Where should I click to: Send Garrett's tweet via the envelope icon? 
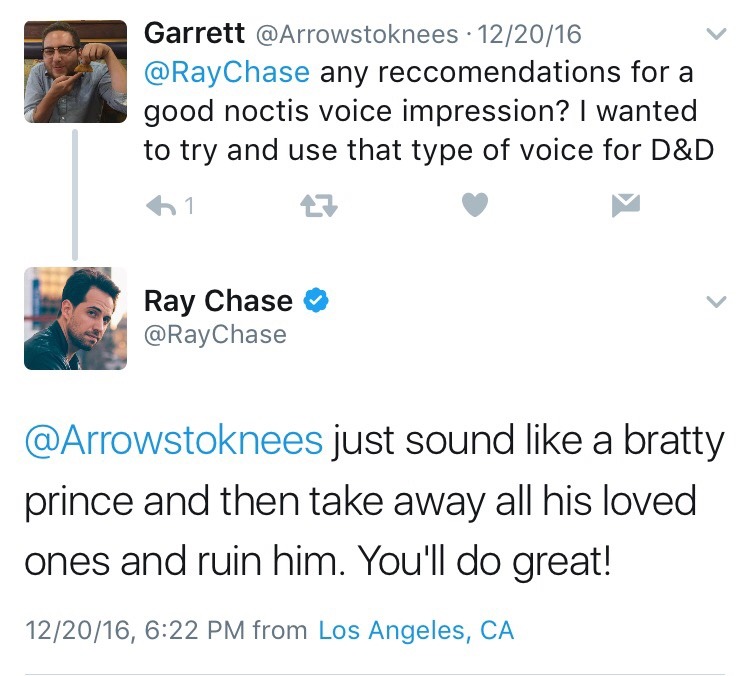tap(626, 206)
